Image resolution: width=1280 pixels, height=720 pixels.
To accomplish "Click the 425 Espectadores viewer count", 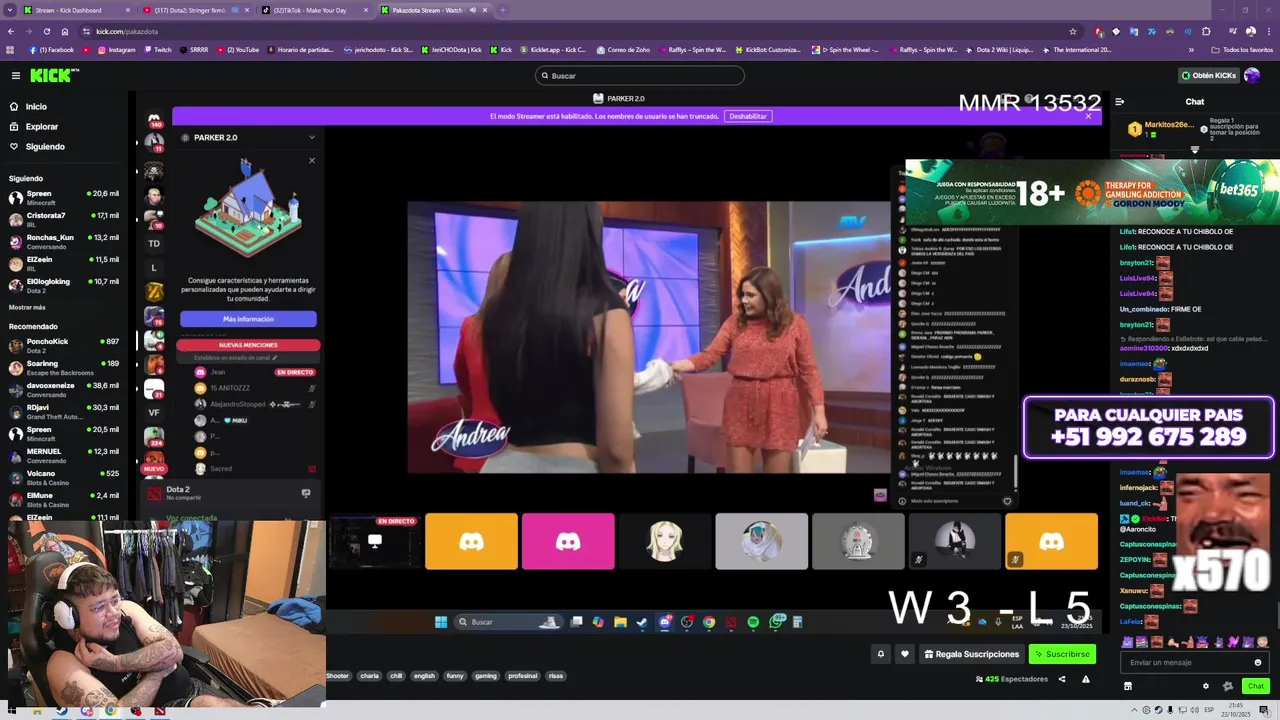I will (1011, 679).
